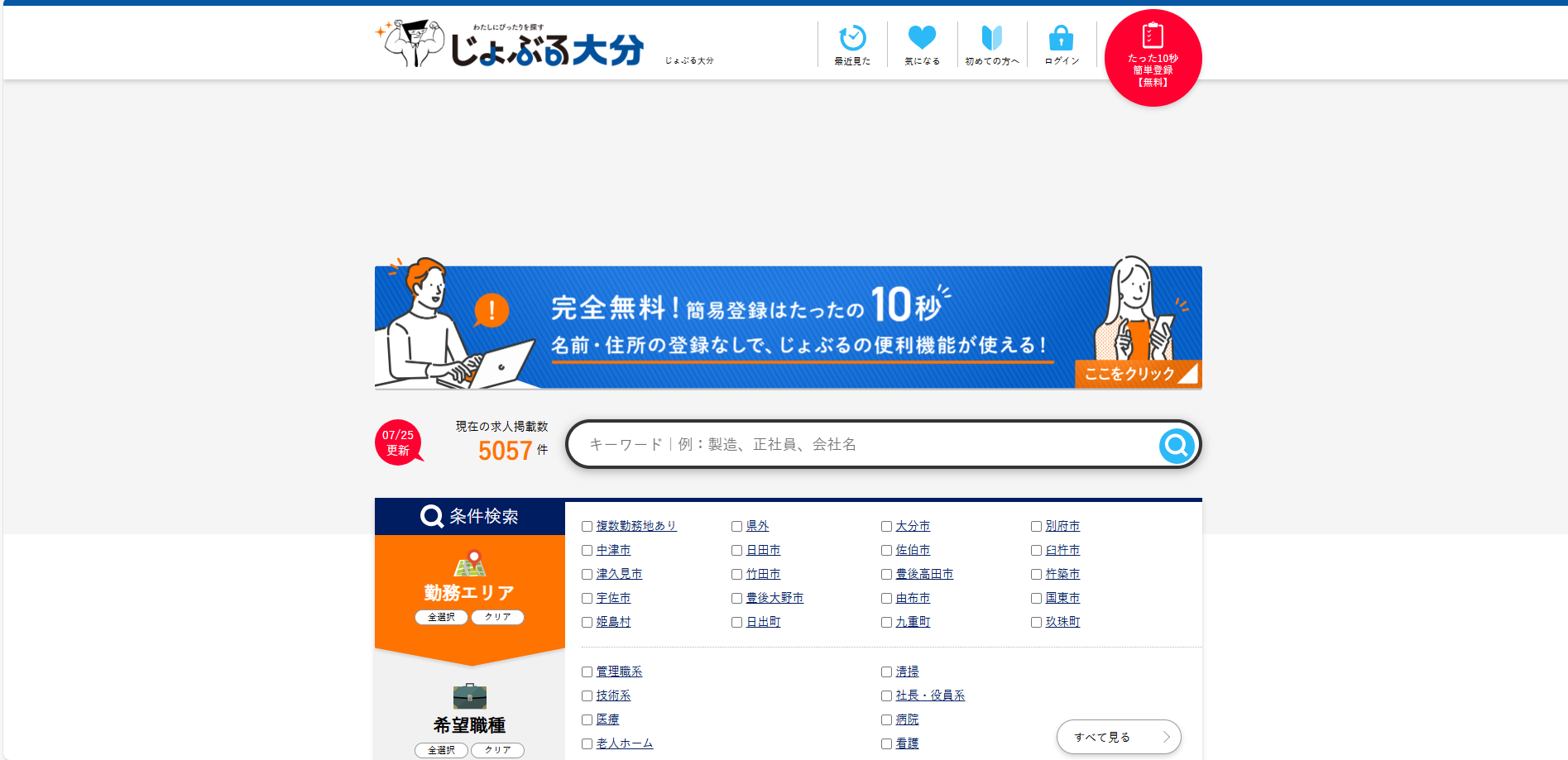Viewport: 1568px width, 760px height.
Task: Click the login padlock icon
Action: 1061,38
